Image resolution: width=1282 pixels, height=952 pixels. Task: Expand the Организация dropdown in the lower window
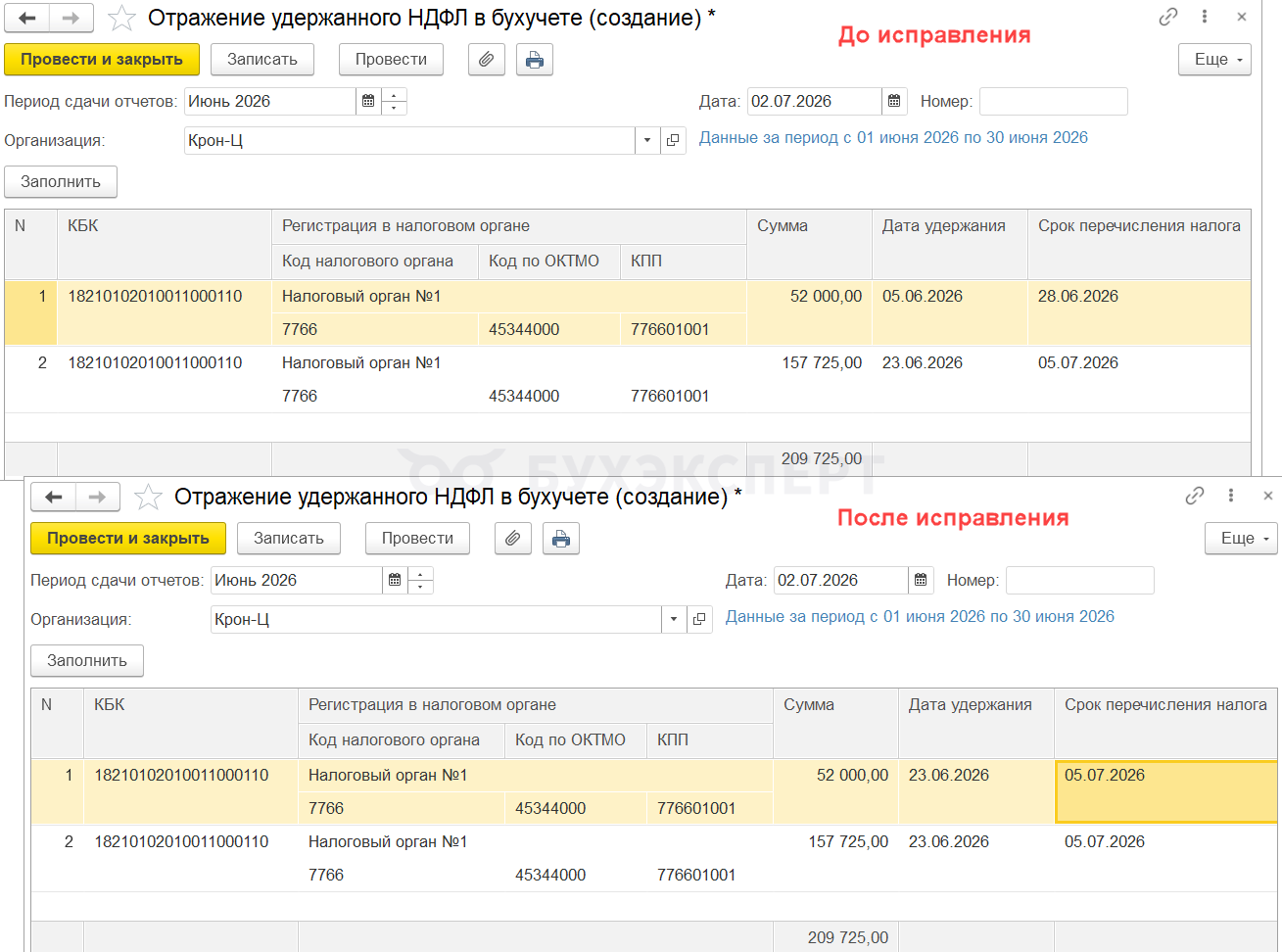674,620
